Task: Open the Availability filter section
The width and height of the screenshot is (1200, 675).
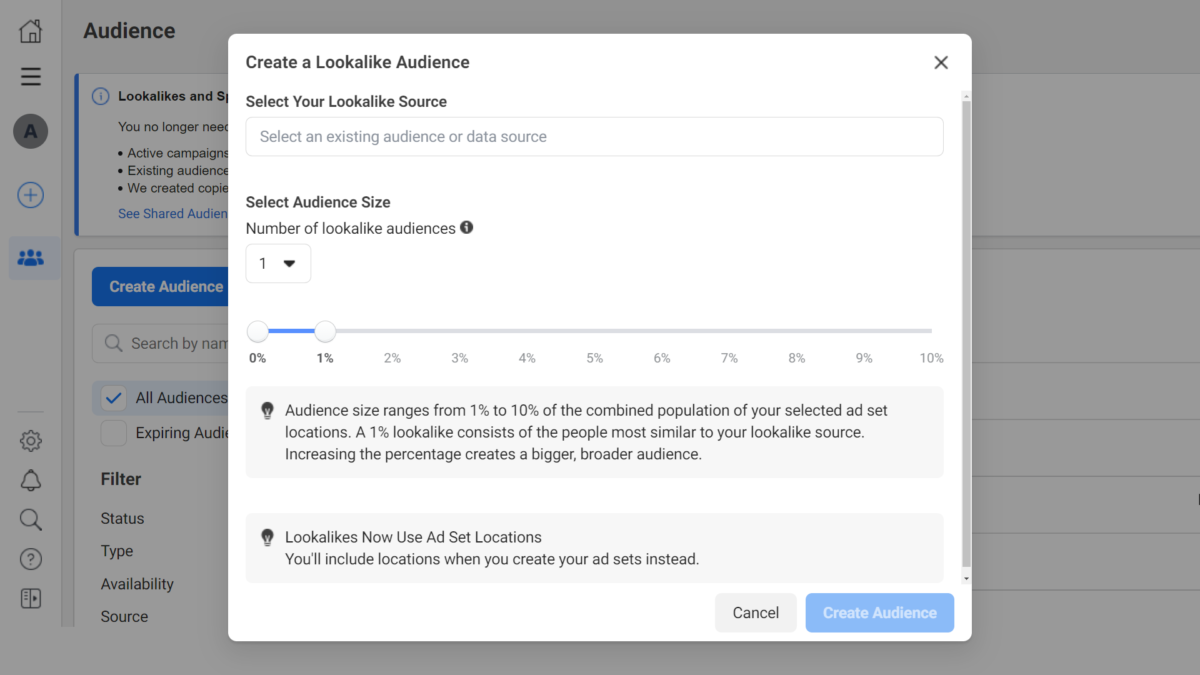Action: [139, 584]
